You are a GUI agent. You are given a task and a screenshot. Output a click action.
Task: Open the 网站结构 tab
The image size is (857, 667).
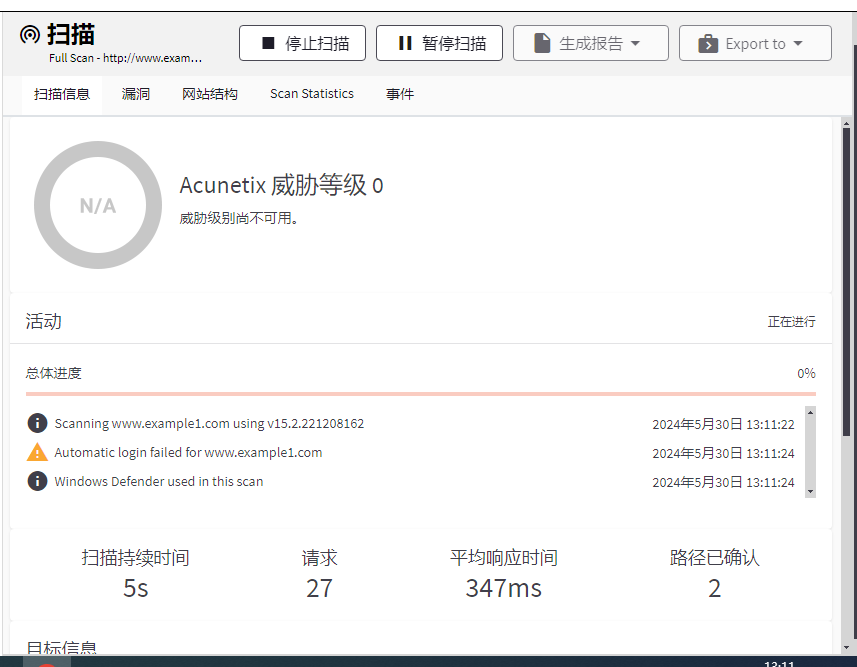point(210,95)
